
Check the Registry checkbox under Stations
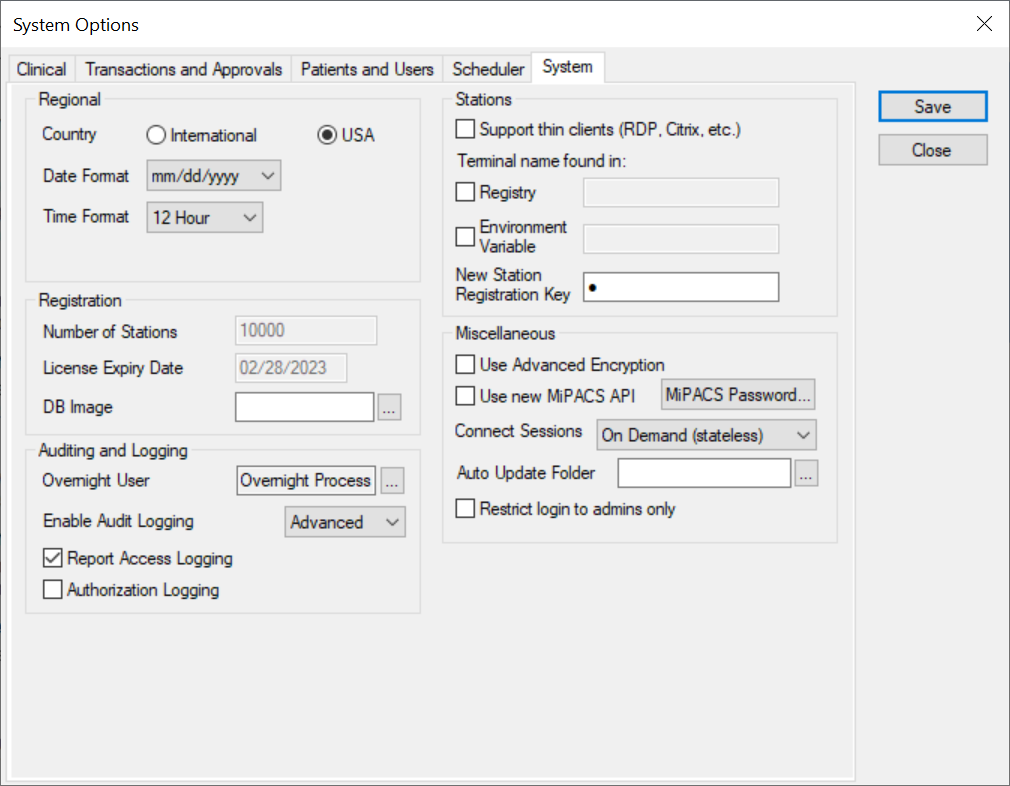pos(465,192)
